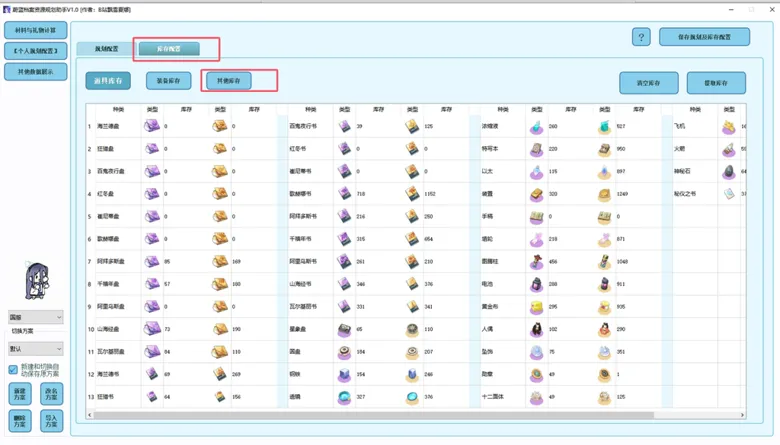Click the 导入方案 button

pyautogui.click(x=51, y=421)
